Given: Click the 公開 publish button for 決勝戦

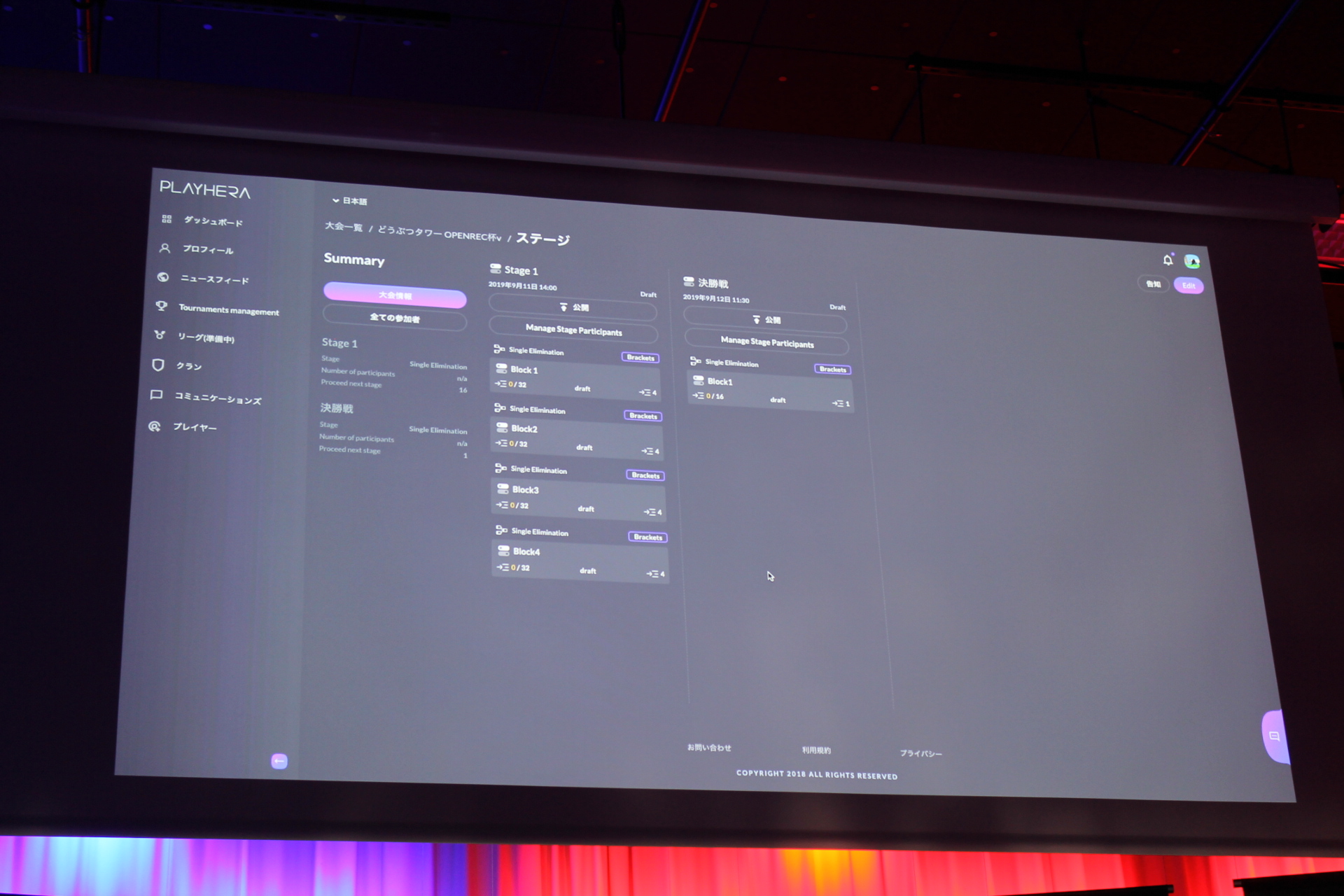Looking at the screenshot, I should 766,320.
